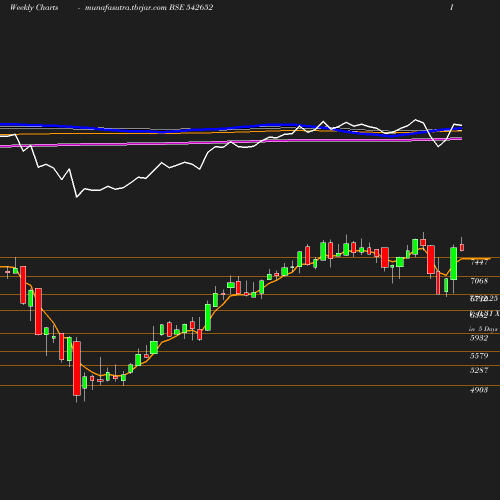This screenshot has width=500, height=500.
Task: Select the last red candlestick at chart's right end
Action: [462, 246]
